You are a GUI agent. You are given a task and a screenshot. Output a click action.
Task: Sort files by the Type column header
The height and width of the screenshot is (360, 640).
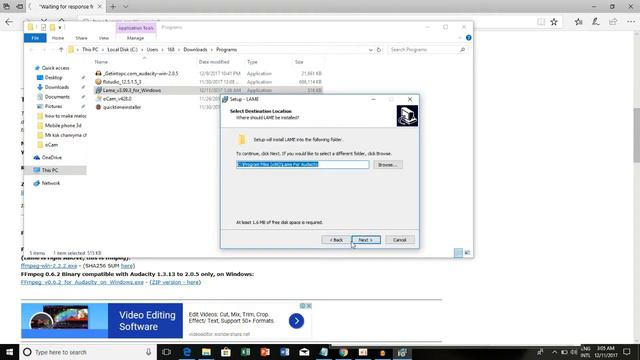252,62
